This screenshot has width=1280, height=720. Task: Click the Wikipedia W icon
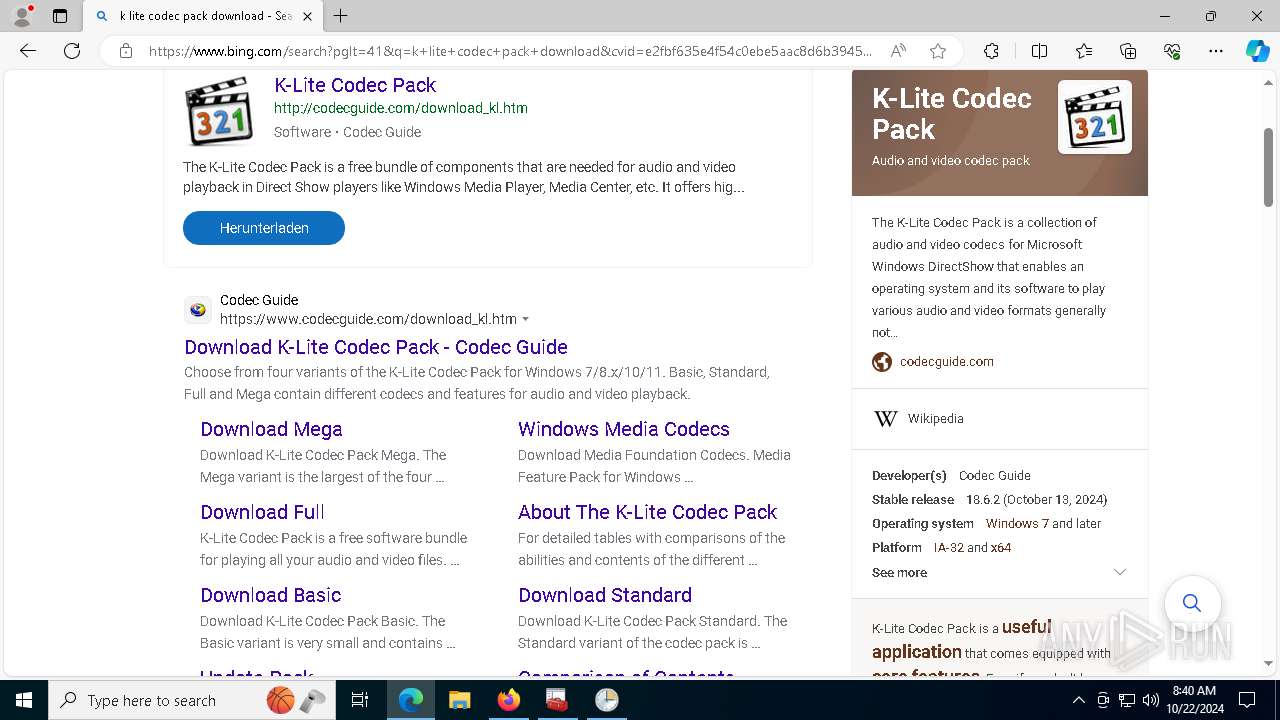point(886,419)
